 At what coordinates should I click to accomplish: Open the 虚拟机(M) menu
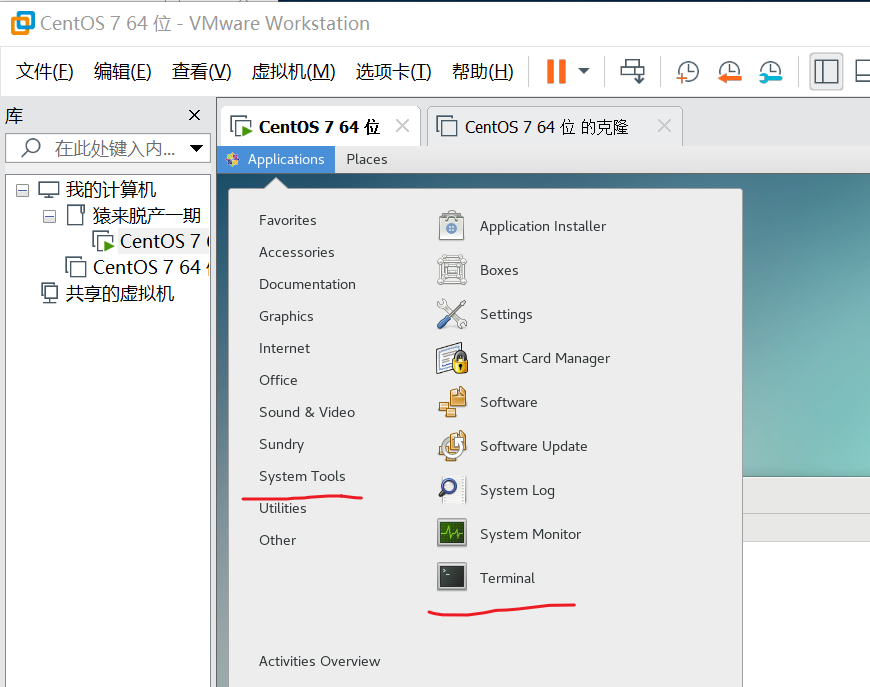click(x=293, y=71)
